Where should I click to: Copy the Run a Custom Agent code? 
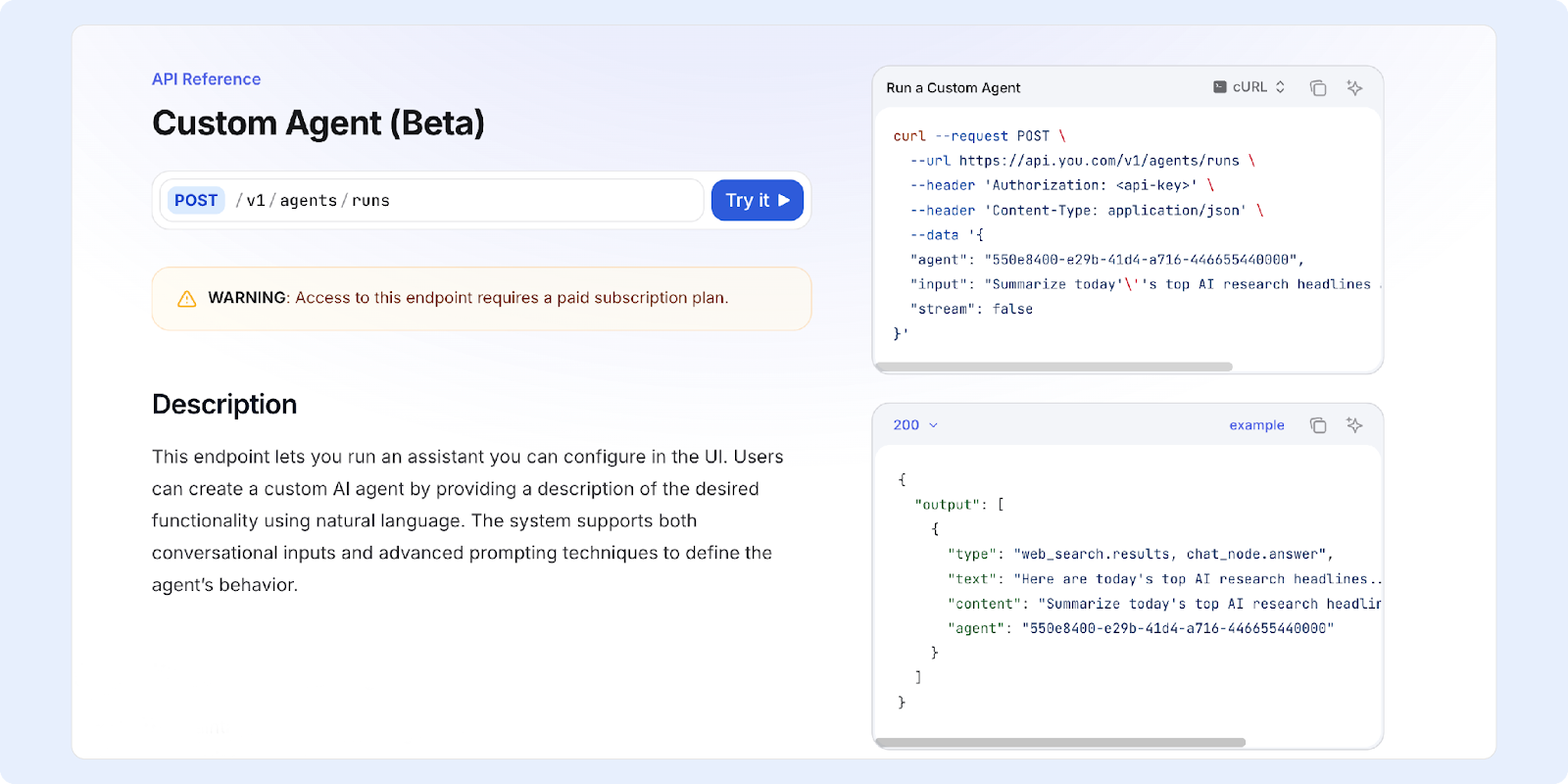point(1318,88)
